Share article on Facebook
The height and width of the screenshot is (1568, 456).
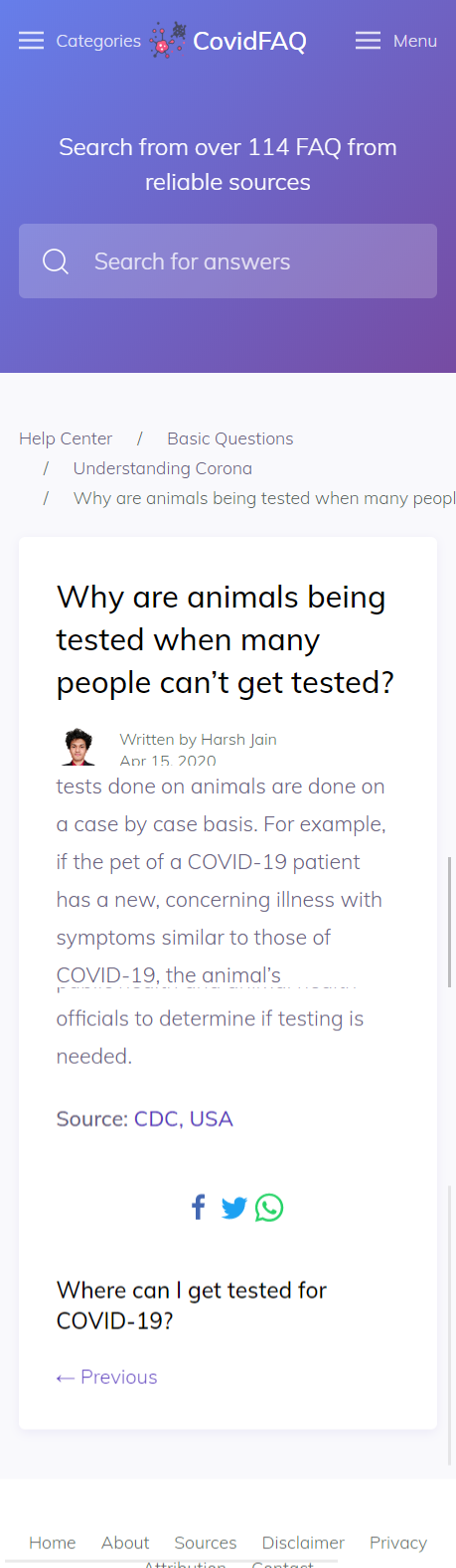199,1207
